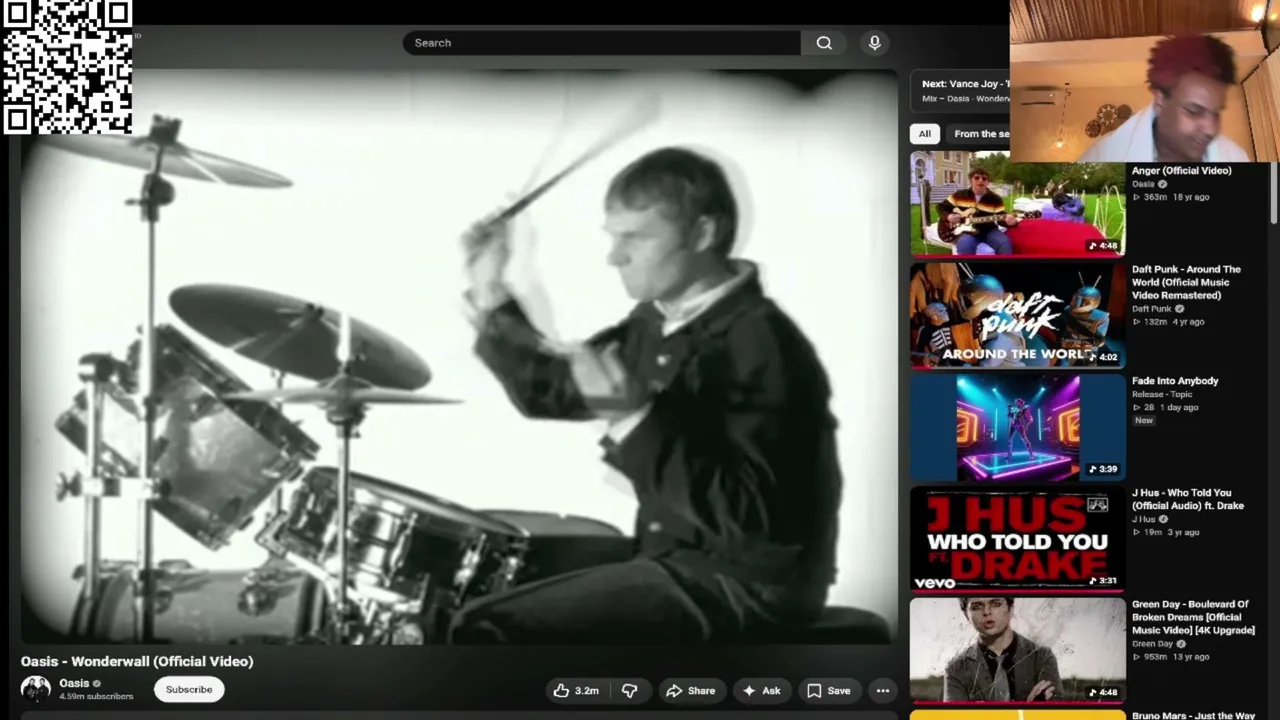Open the Daft Punk Around the World thumbnail
Viewport: 1280px width, 720px height.
[x=1017, y=315]
